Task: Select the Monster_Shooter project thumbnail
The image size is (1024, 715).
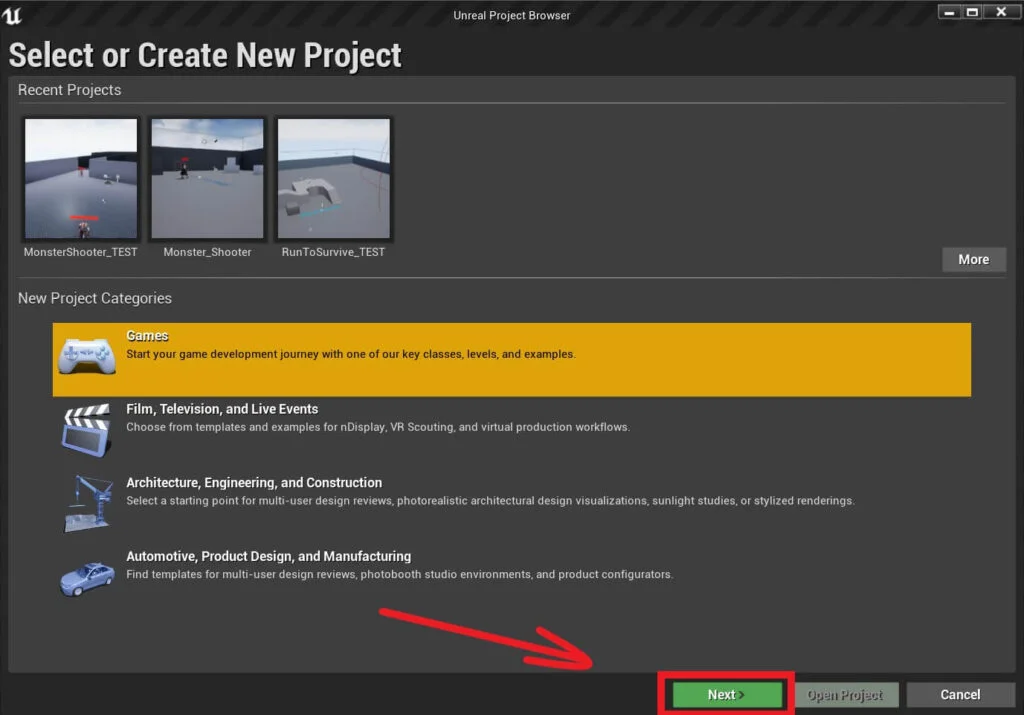Action: click(207, 179)
